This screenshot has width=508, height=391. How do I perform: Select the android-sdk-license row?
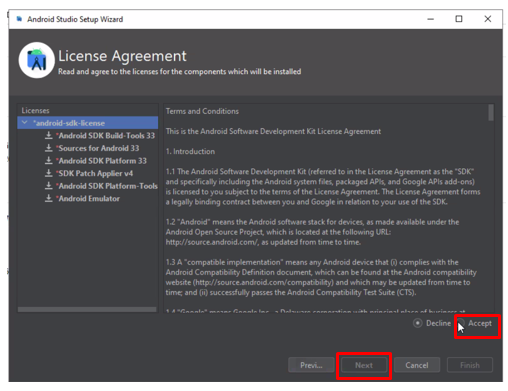point(88,123)
